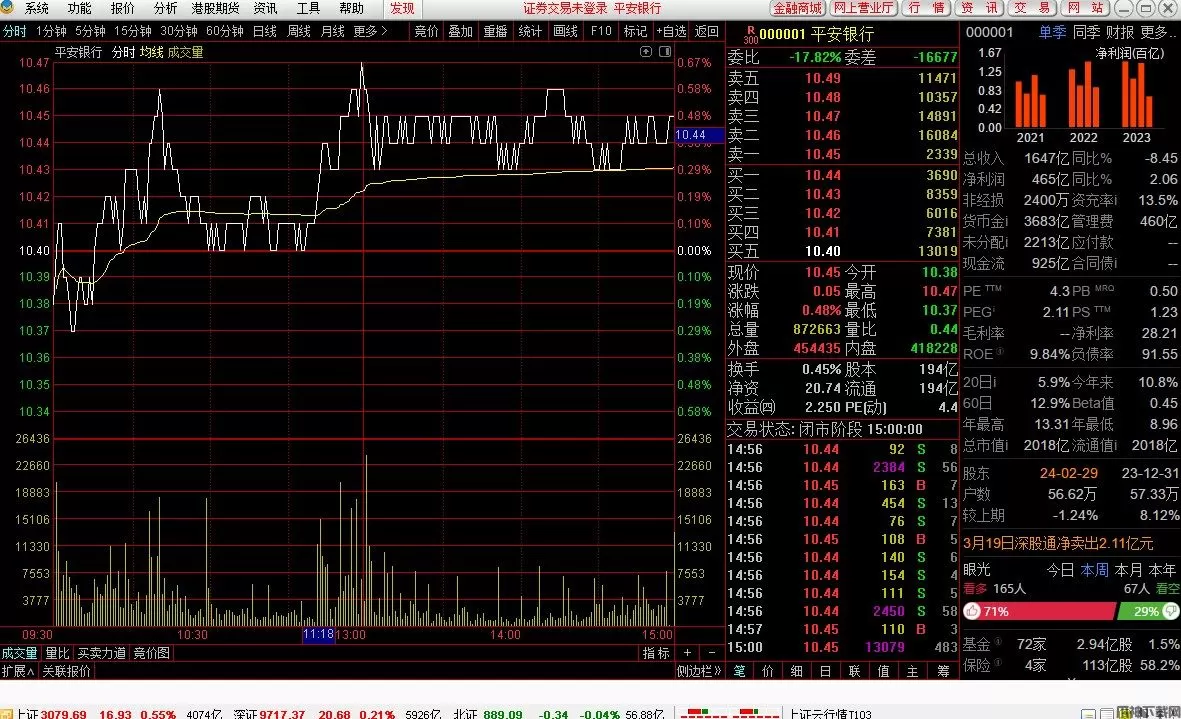Screen dimensions: 1181x719
Task: Select the 联 bottom tab
Action: [x=855, y=671]
